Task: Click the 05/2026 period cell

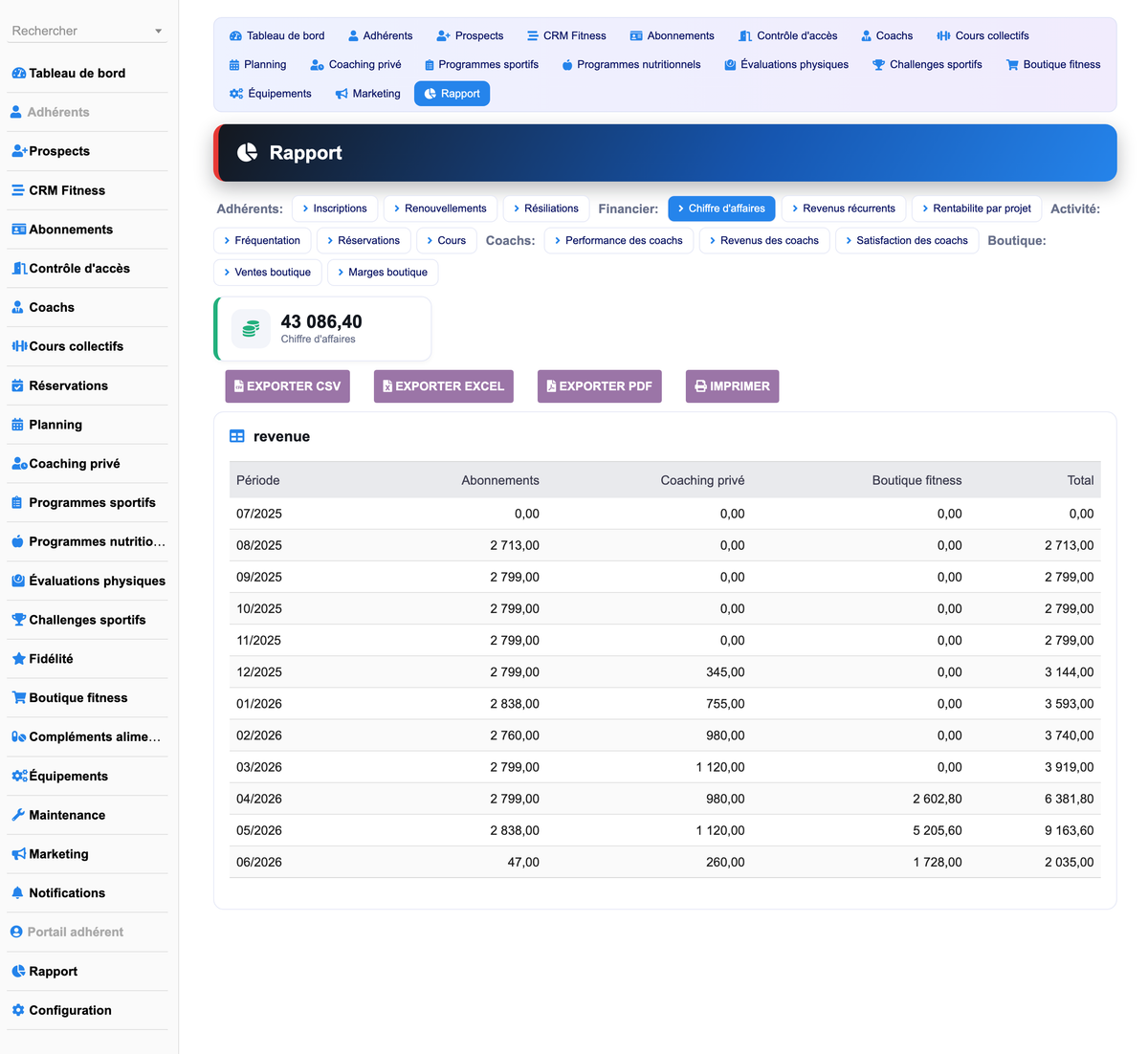Action: [259, 830]
